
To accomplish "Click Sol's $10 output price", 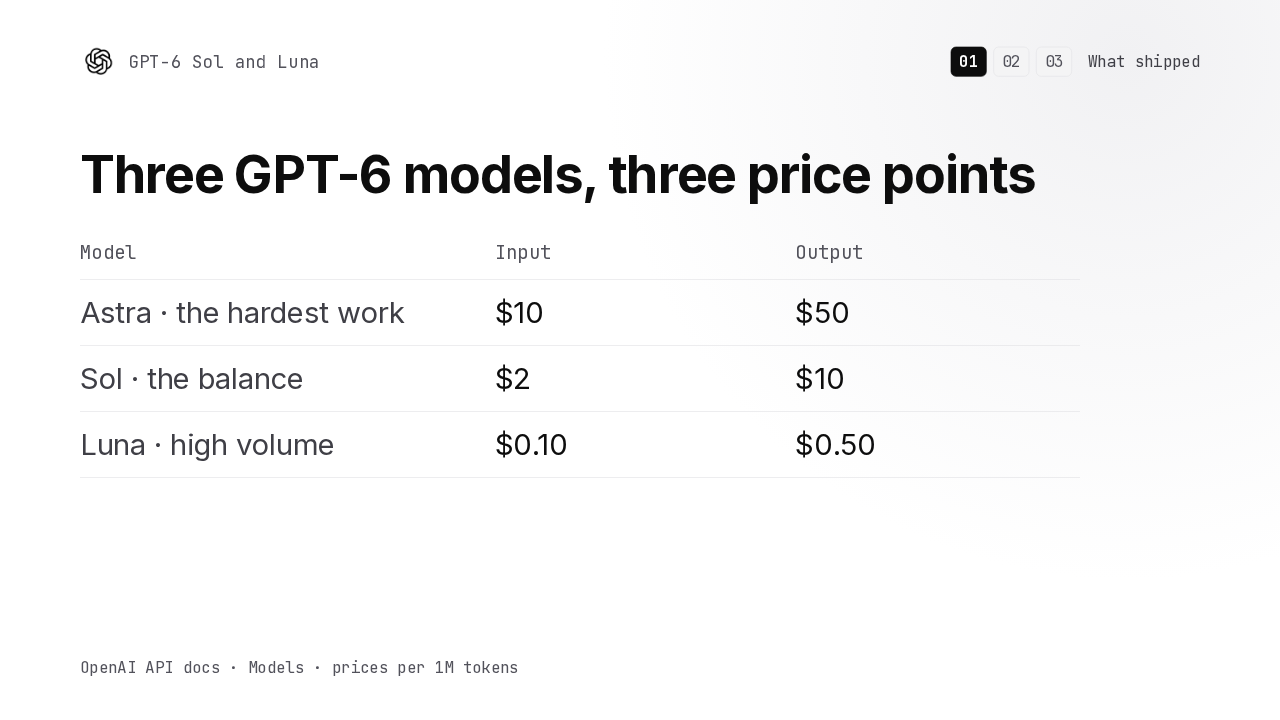I will (x=820, y=379).
